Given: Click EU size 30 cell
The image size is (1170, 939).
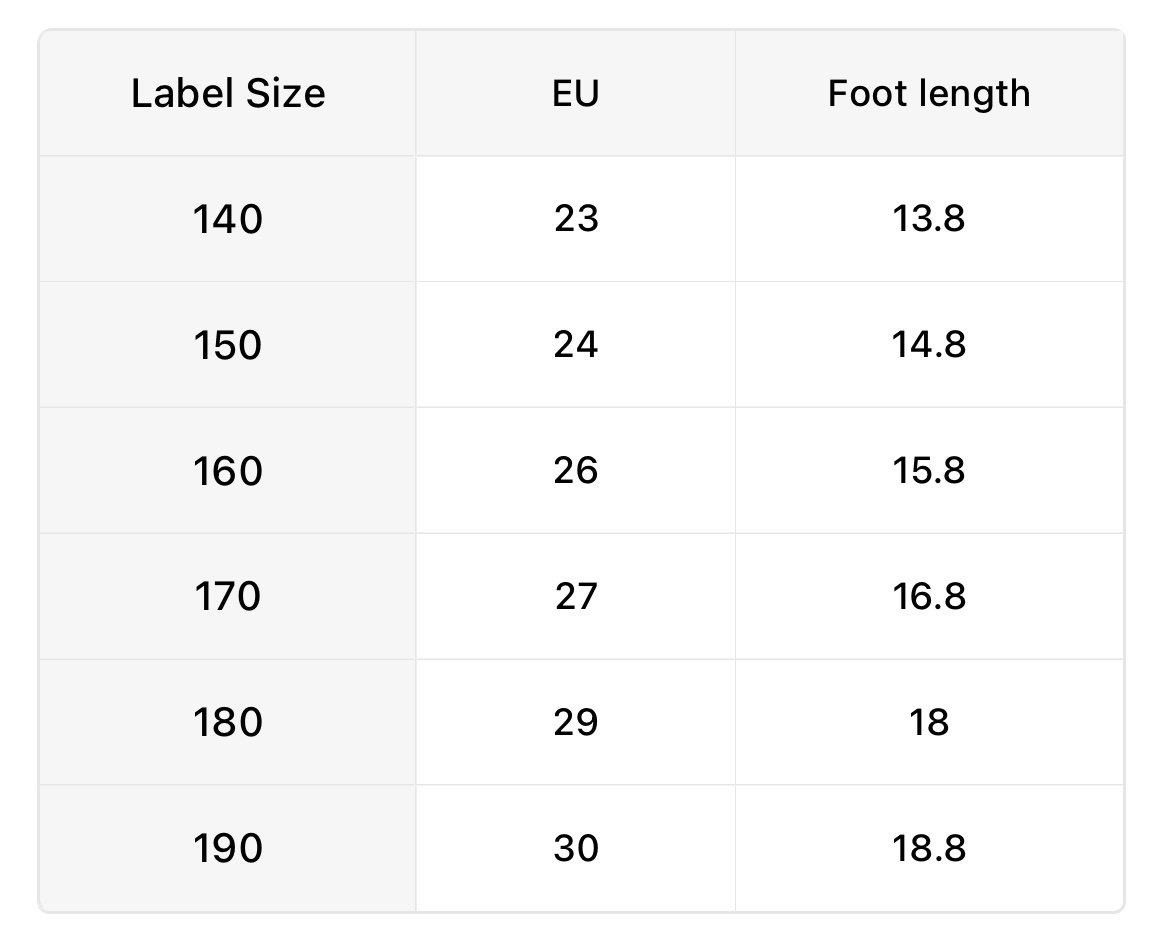Looking at the screenshot, I should click(576, 848).
